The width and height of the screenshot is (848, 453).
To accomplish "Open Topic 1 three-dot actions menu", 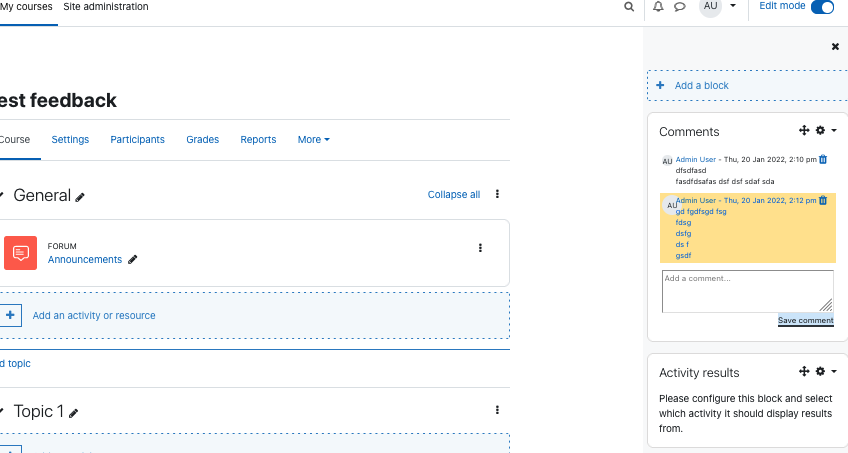I will pos(497,410).
